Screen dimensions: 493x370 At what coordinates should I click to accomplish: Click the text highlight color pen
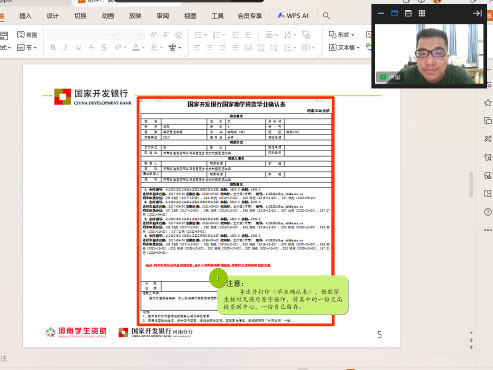pyautogui.click(x=154, y=48)
